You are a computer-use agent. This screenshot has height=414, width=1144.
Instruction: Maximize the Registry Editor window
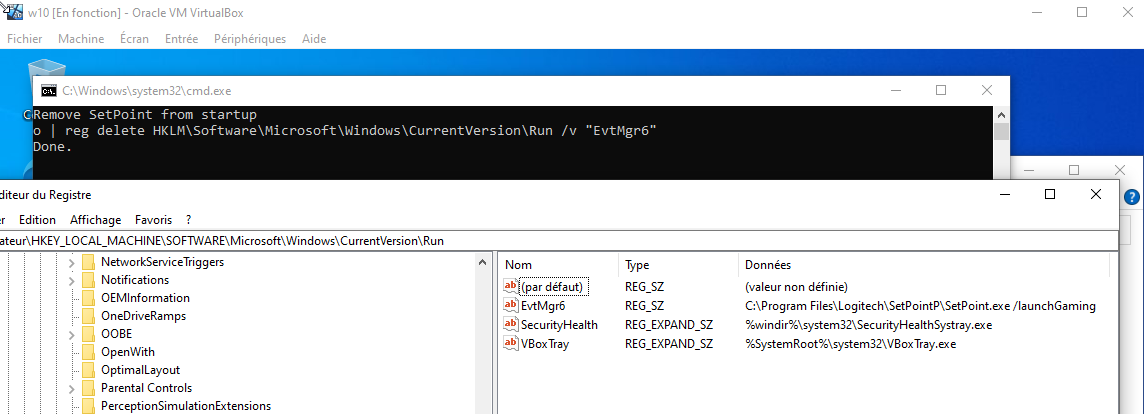pyautogui.click(x=1050, y=194)
